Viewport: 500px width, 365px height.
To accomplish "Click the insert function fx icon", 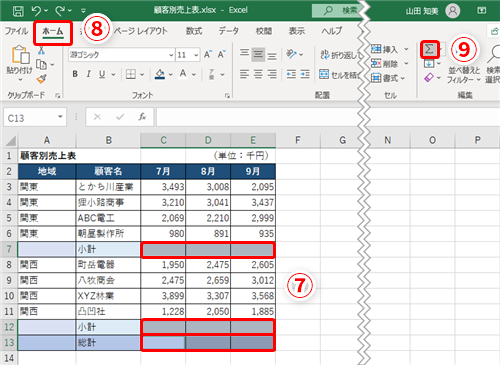I will (x=142, y=117).
